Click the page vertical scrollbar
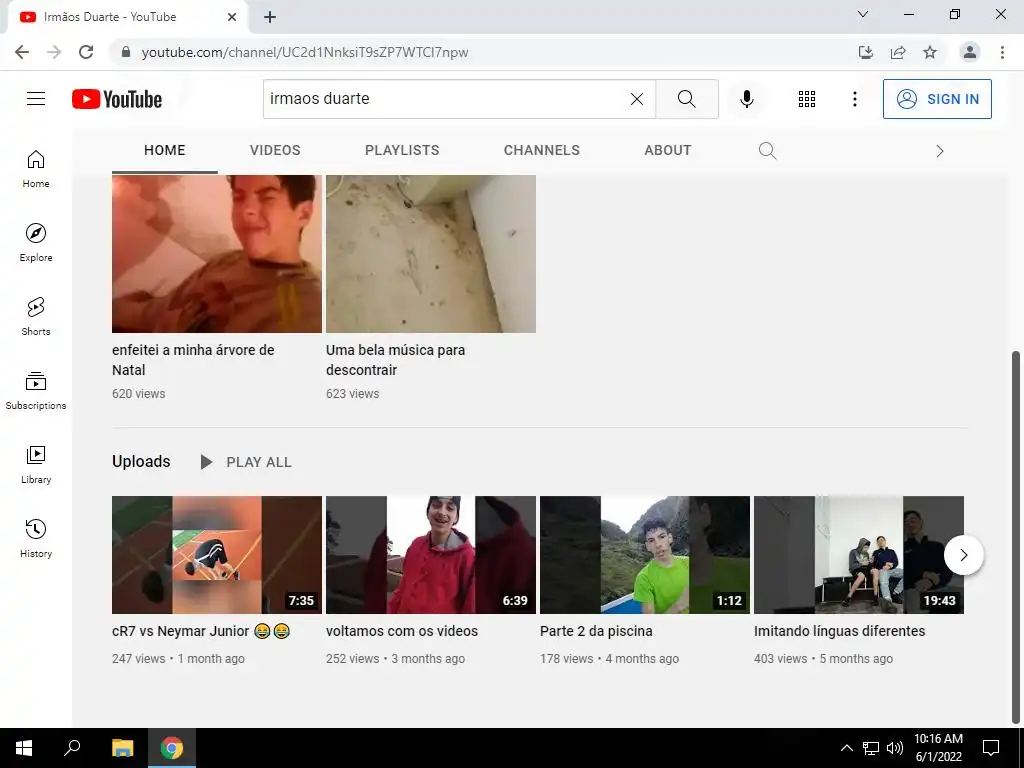 tap(1016, 536)
